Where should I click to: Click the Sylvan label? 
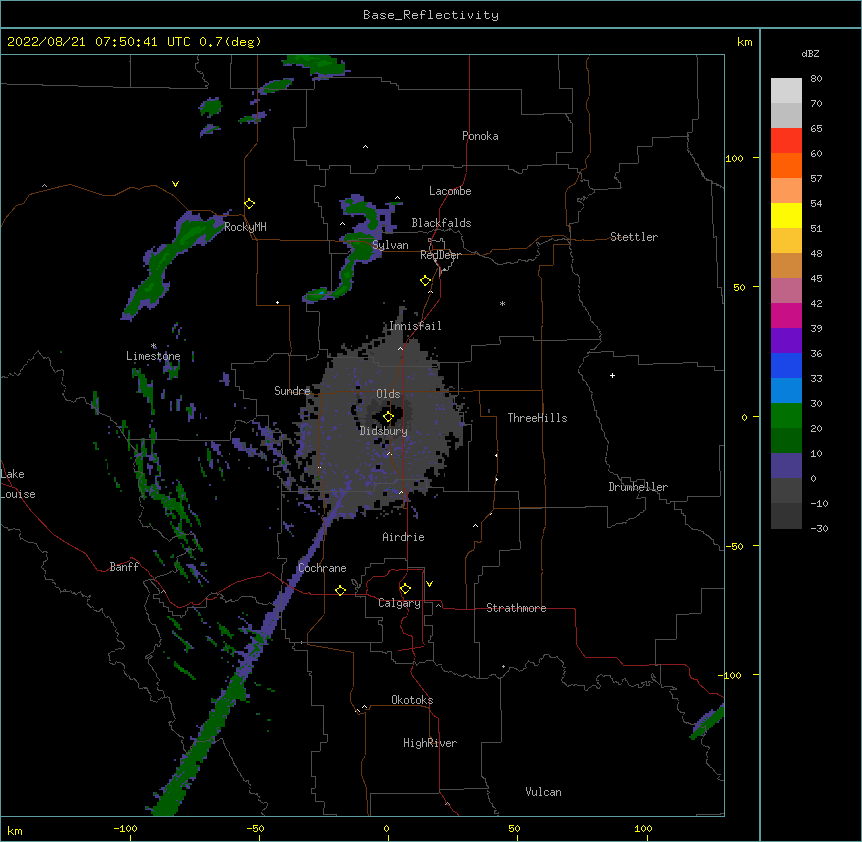(x=390, y=245)
